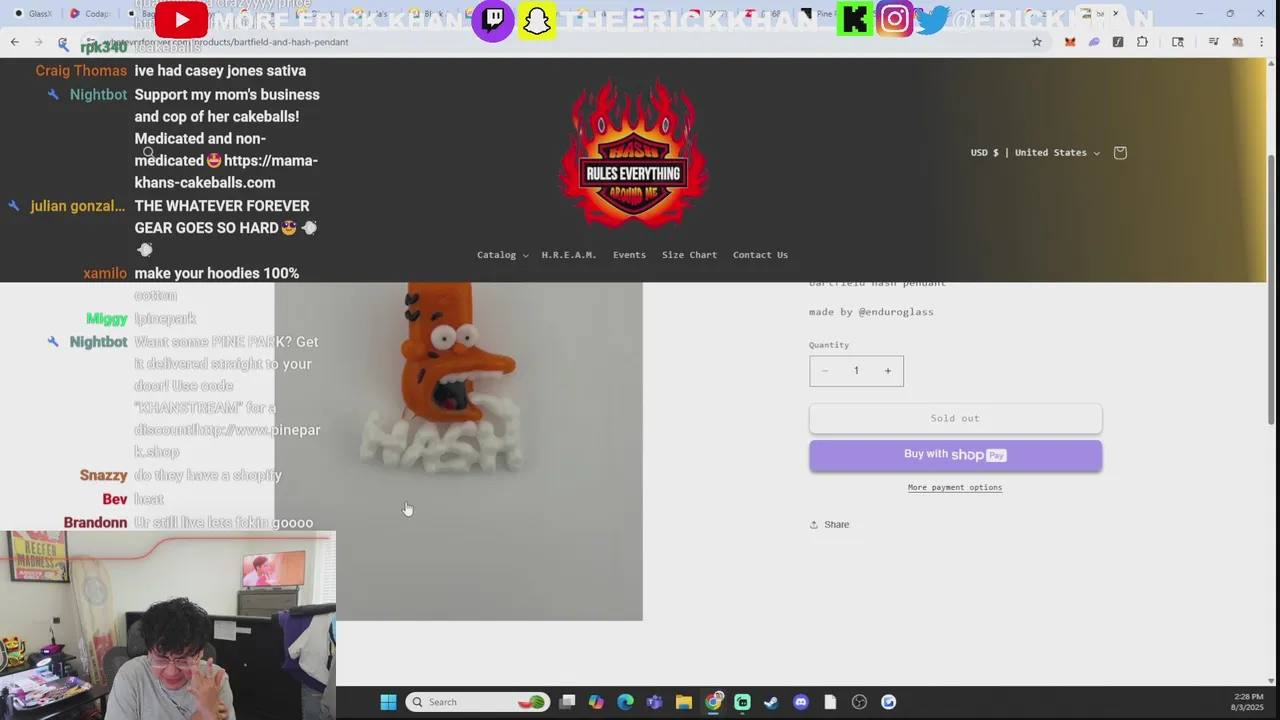The height and width of the screenshot is (720, 1280).
Task: Open Discord from the taskbar
Action: pos(800,702)
